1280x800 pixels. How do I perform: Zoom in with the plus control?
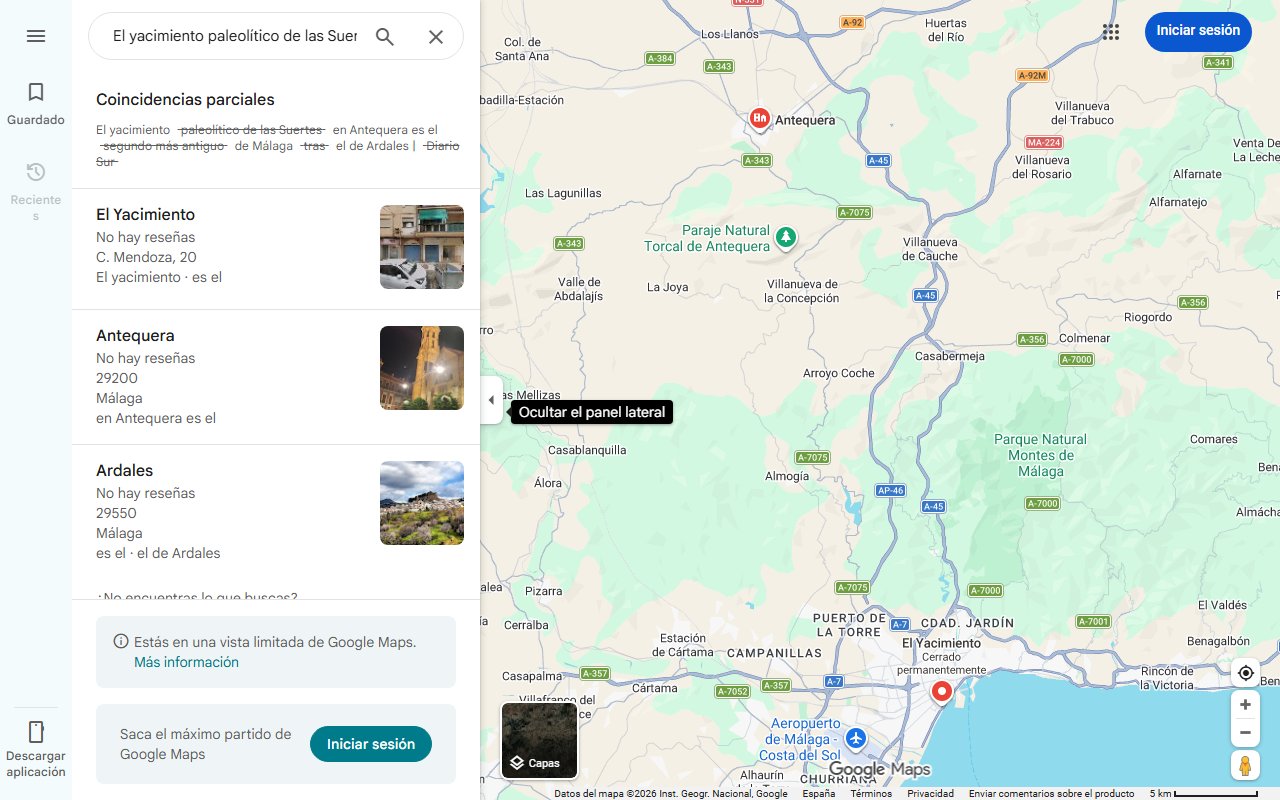point(1245,704)
